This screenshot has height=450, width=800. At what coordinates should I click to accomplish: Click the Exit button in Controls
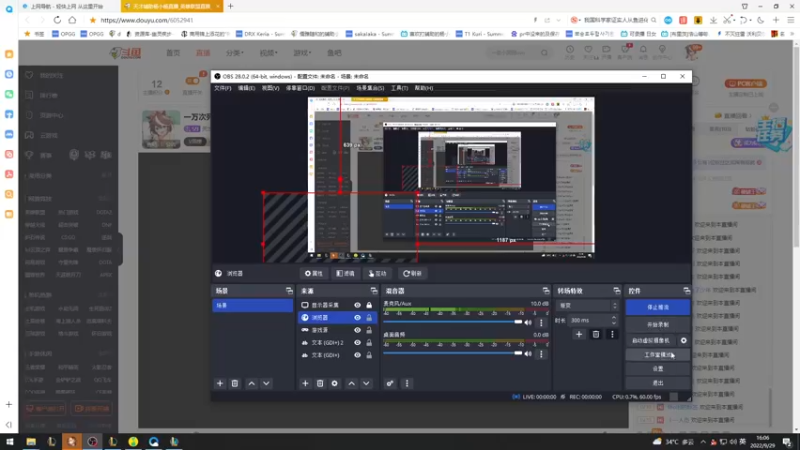[658, 383]
